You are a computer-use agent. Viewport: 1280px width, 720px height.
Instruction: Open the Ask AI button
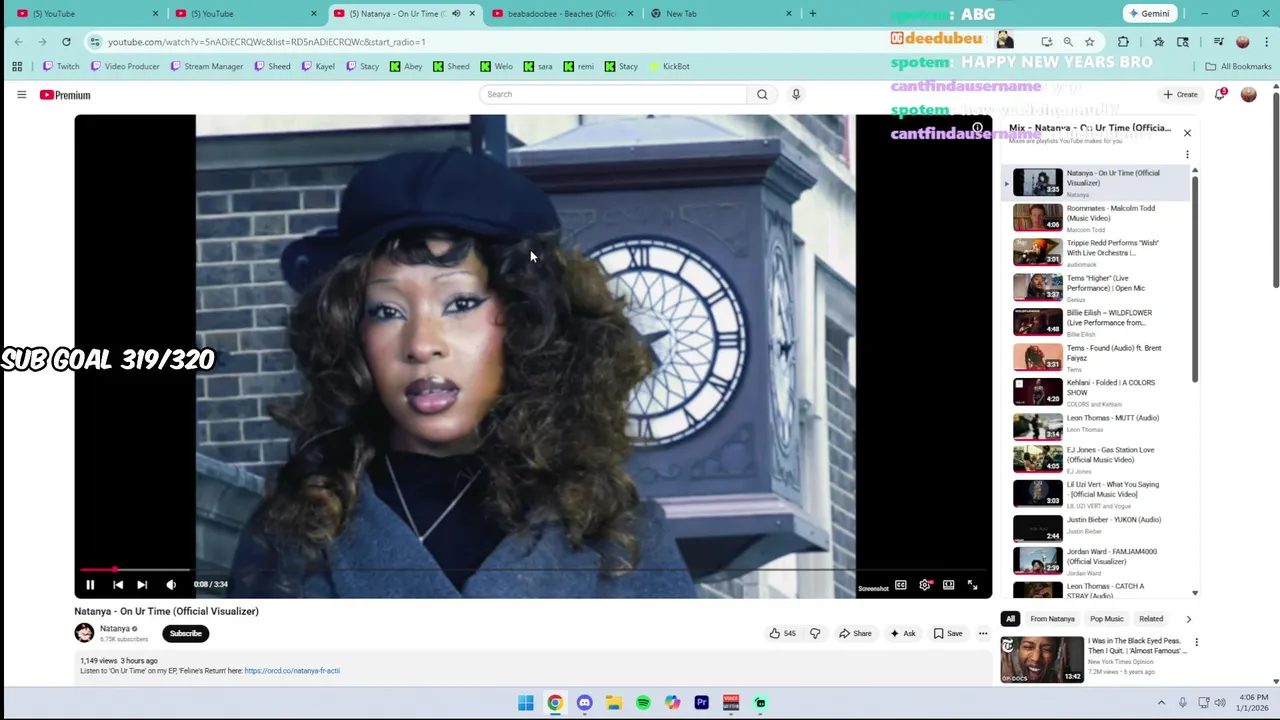click(902, 633)
